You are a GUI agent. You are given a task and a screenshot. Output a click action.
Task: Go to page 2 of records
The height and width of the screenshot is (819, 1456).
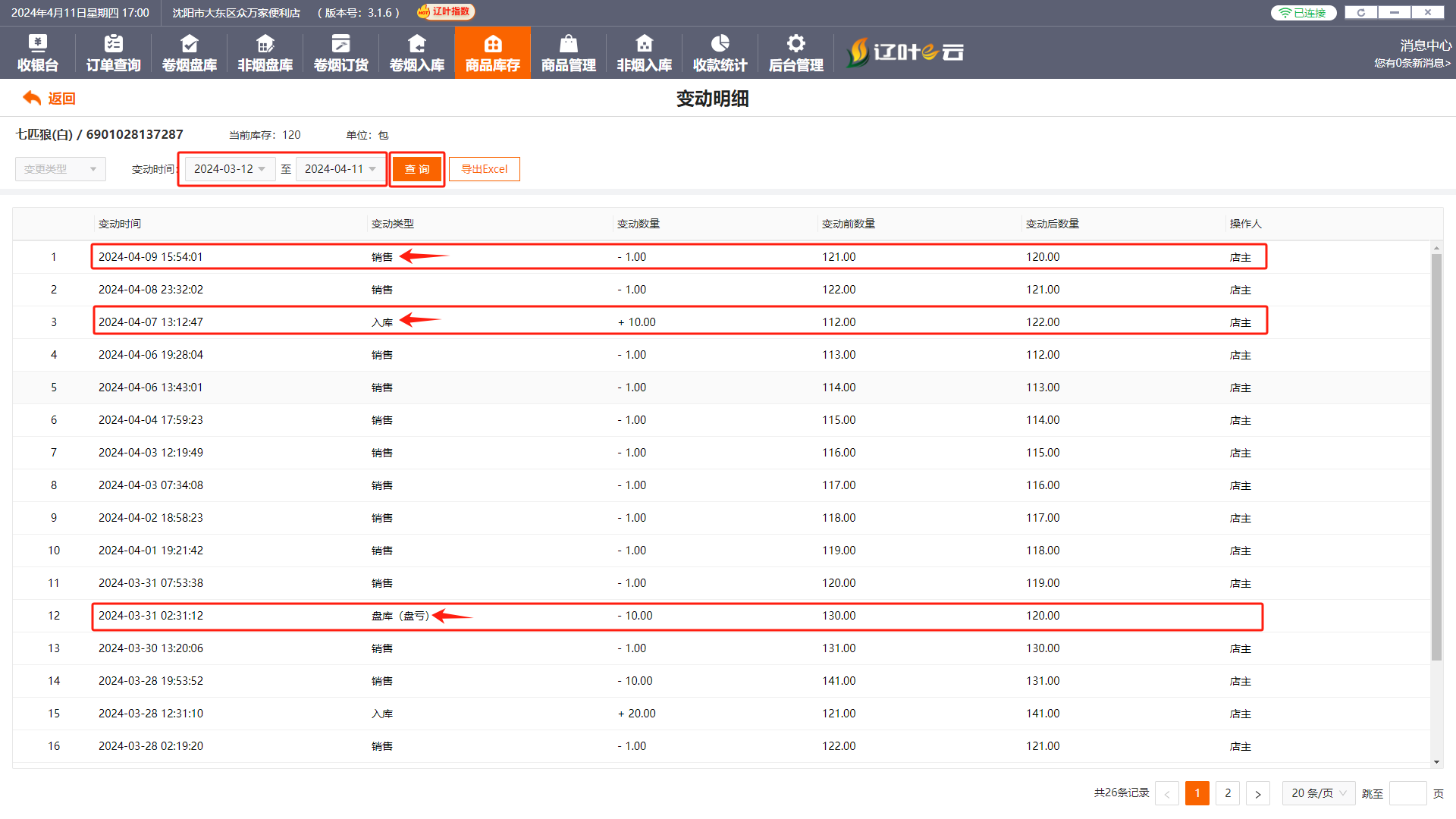point(1228,793)
